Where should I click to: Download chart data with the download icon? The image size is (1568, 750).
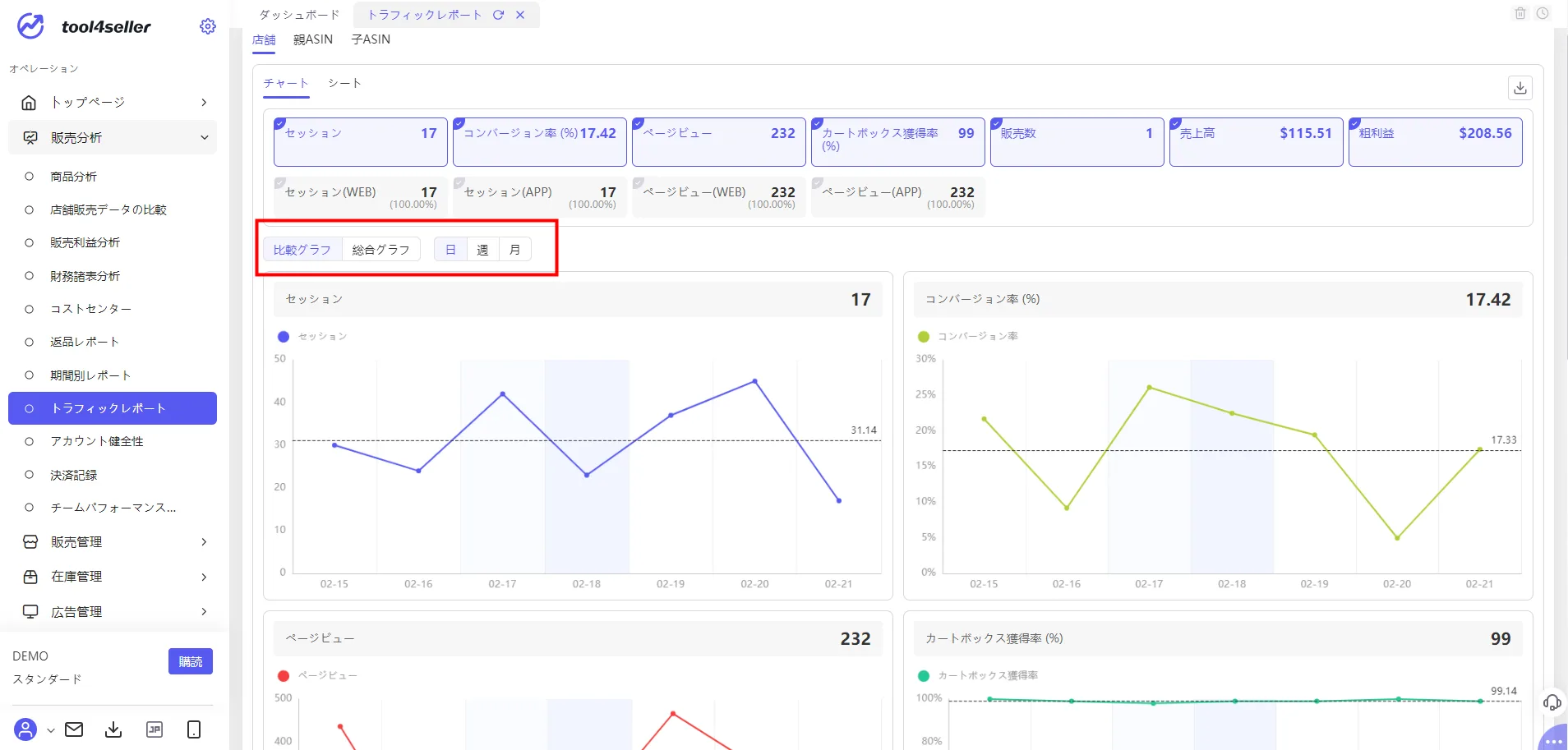coord(1520,88)
